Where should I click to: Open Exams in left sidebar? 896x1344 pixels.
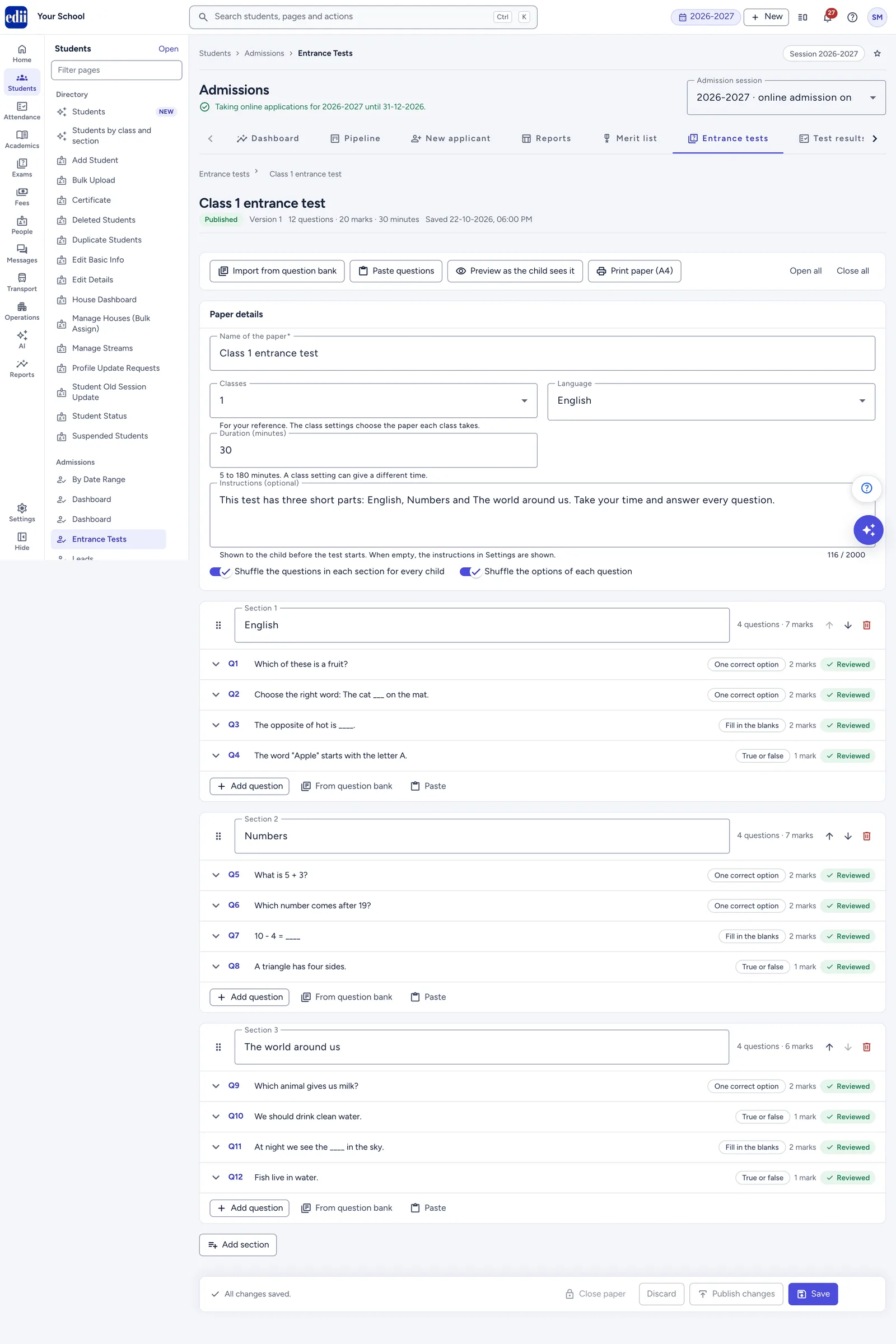coord(22,168)
